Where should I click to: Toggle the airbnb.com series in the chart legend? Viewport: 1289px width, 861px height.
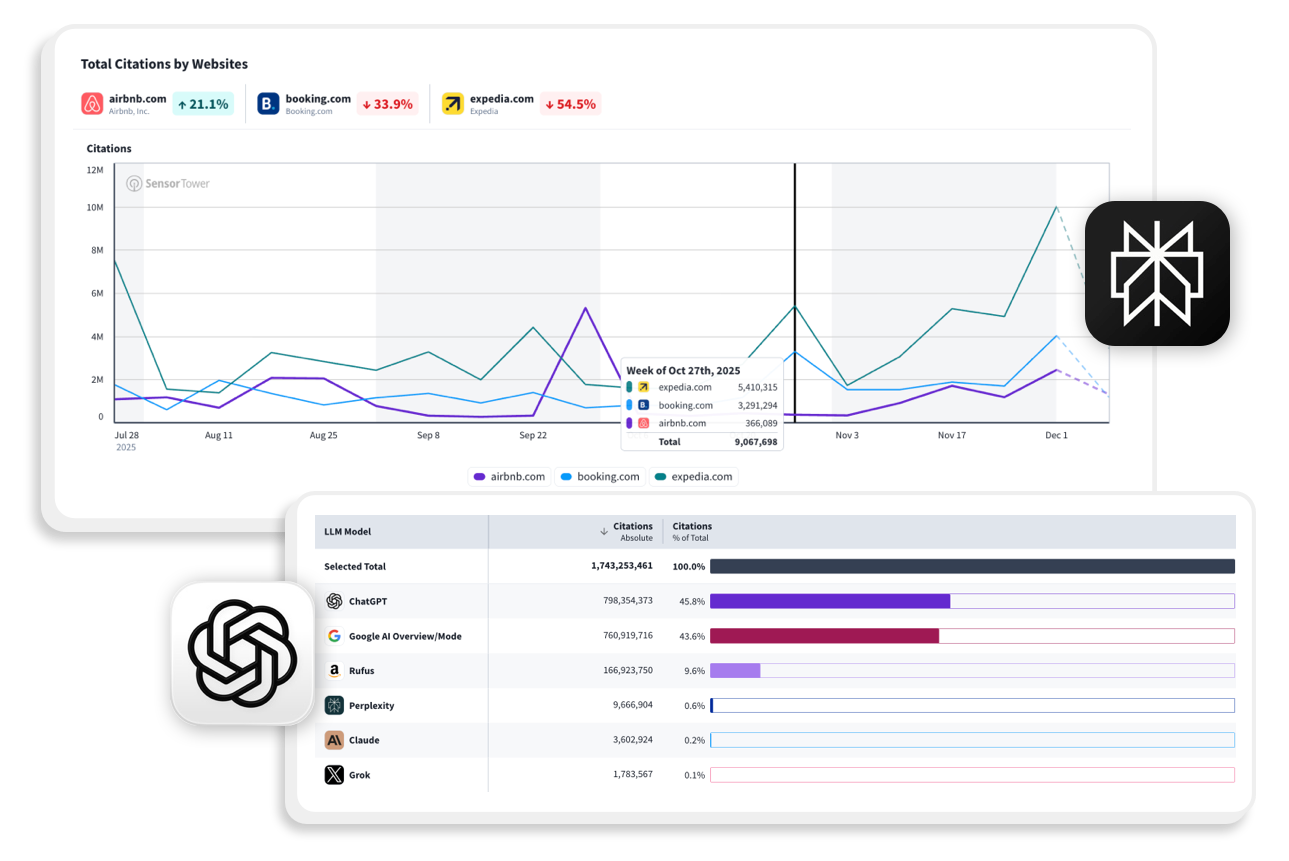coord(510,477)
